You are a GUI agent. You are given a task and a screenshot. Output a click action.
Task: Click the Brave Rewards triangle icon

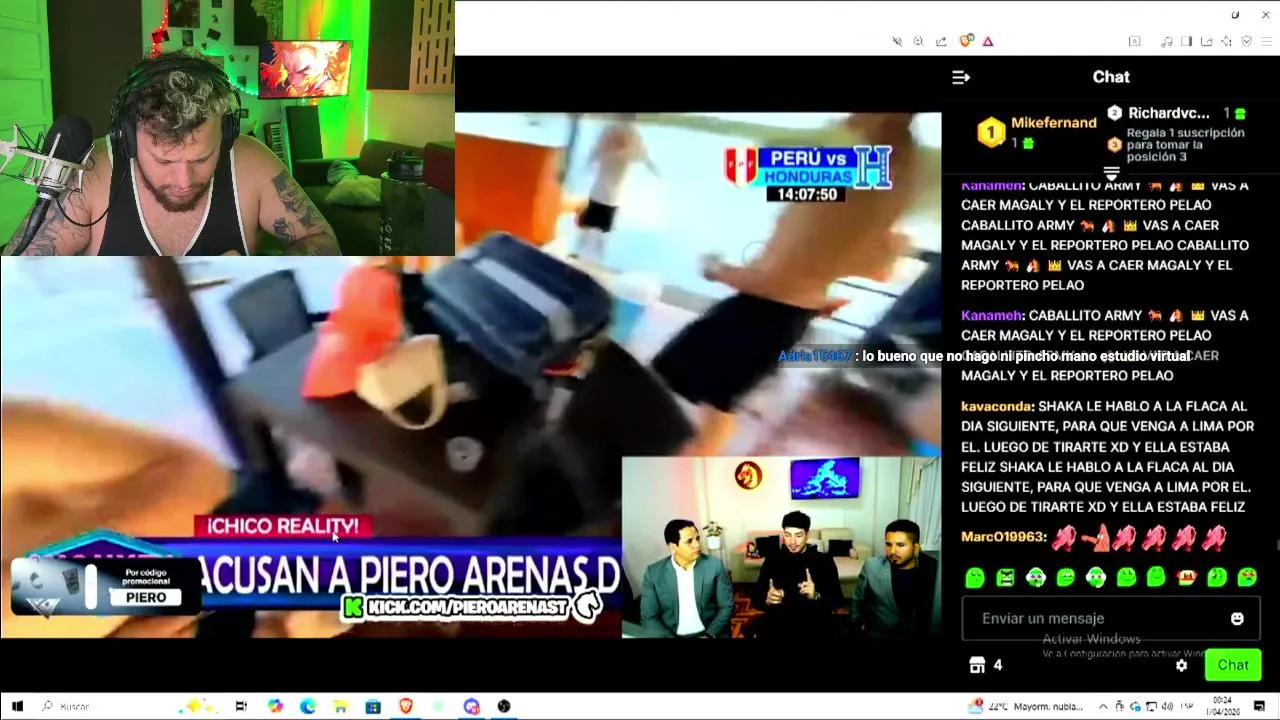point(988,41)
